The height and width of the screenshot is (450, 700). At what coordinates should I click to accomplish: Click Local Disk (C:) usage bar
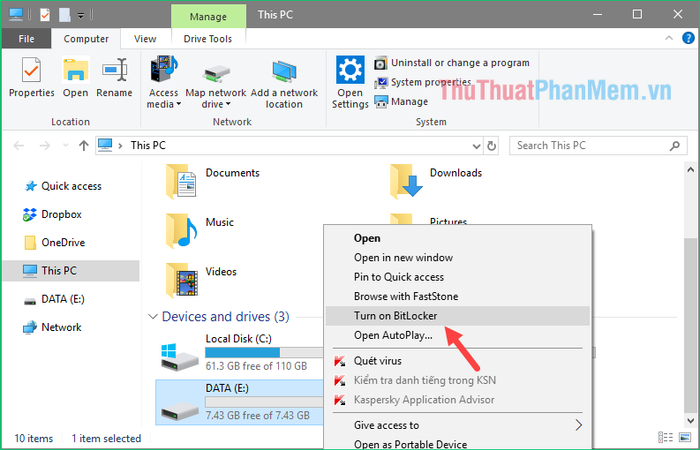coord(264,353)
